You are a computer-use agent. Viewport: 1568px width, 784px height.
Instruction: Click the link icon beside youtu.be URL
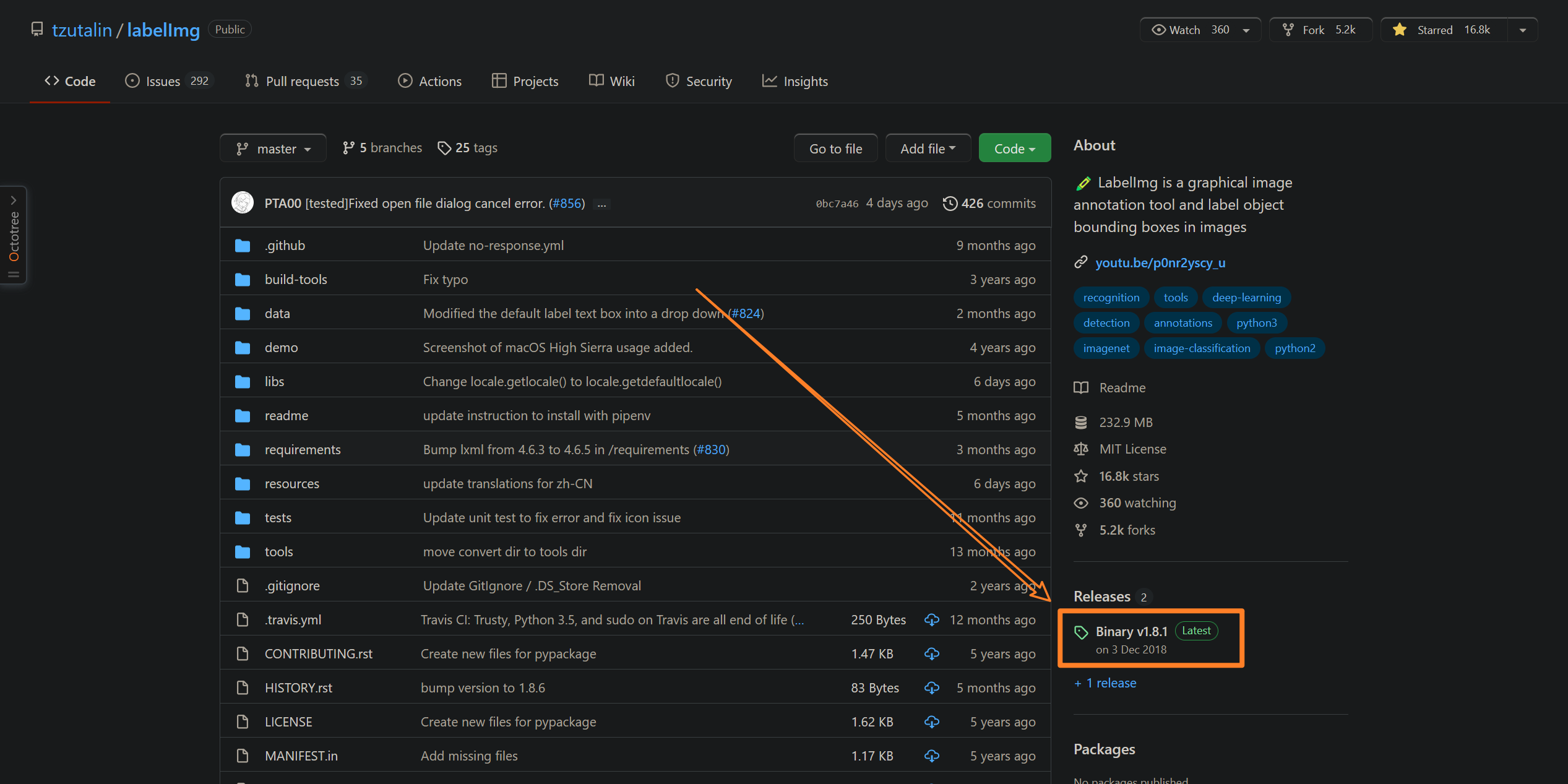1081,262
